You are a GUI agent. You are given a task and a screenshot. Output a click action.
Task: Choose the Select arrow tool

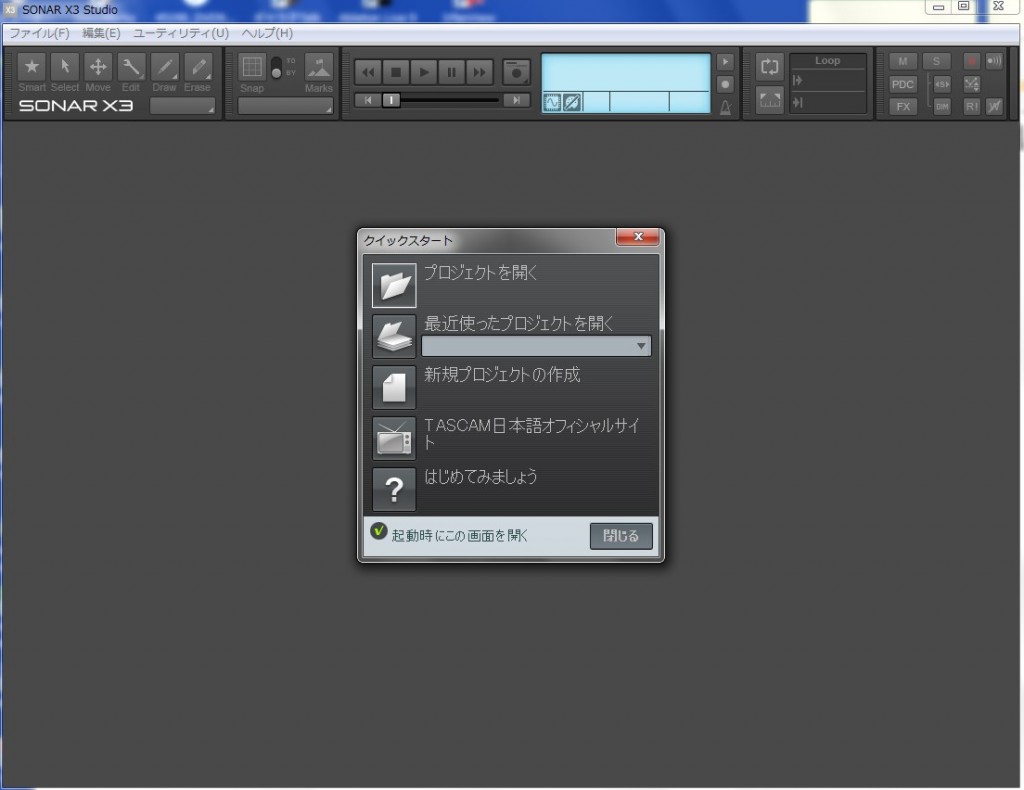tap(65, 67)
